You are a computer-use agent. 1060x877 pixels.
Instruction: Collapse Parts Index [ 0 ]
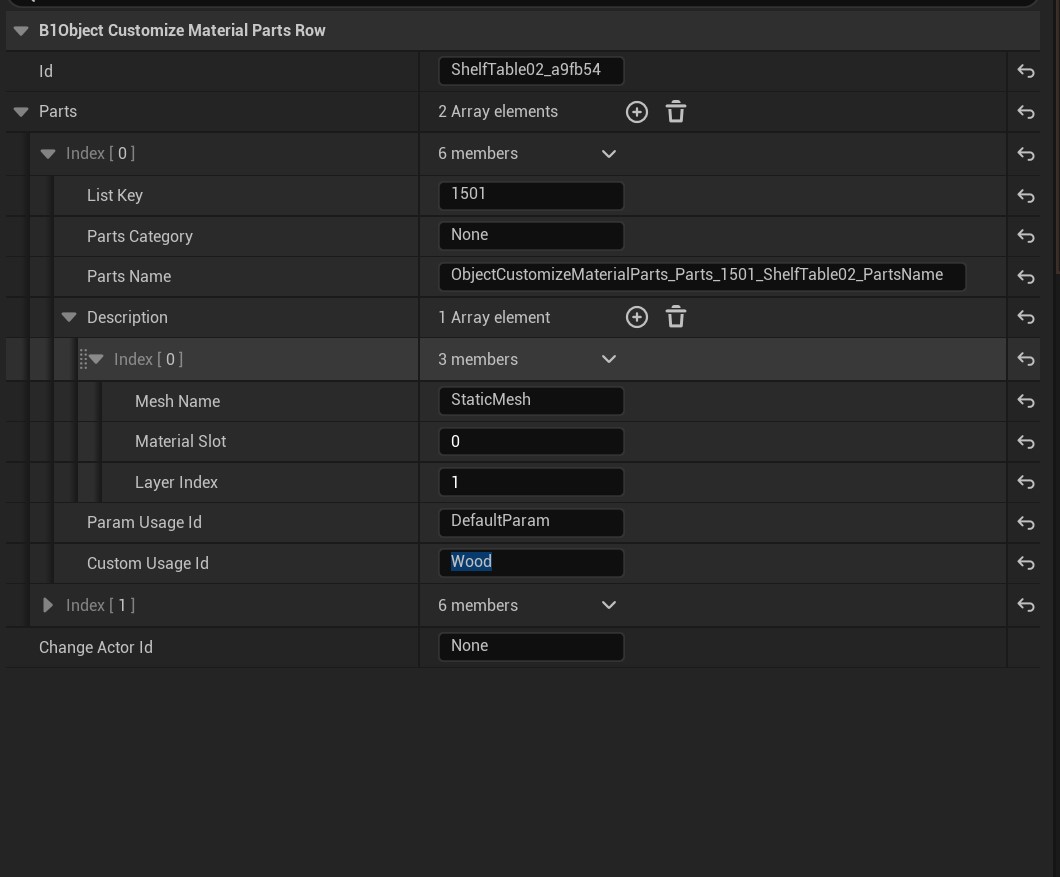tap(48, 154)
